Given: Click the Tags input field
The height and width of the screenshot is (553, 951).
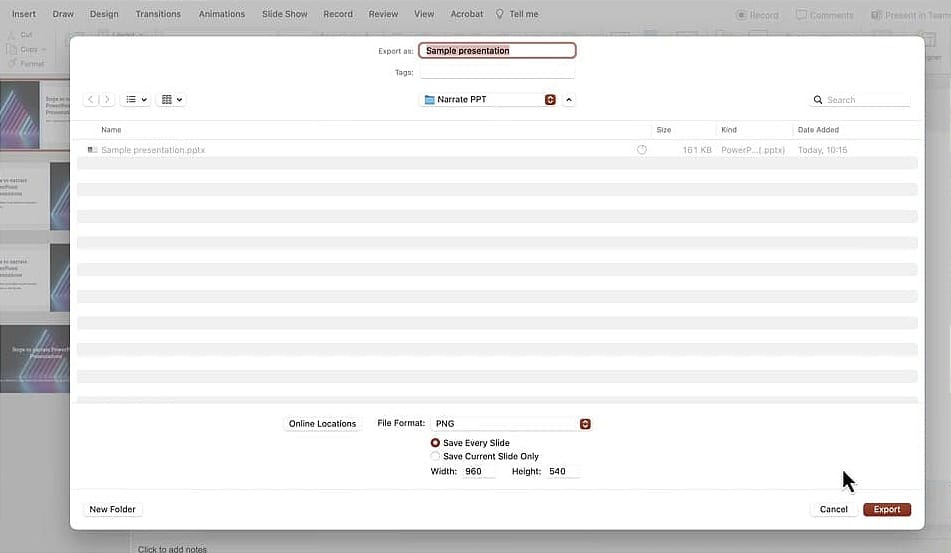Looking at the screenshot, I should 497,72.
